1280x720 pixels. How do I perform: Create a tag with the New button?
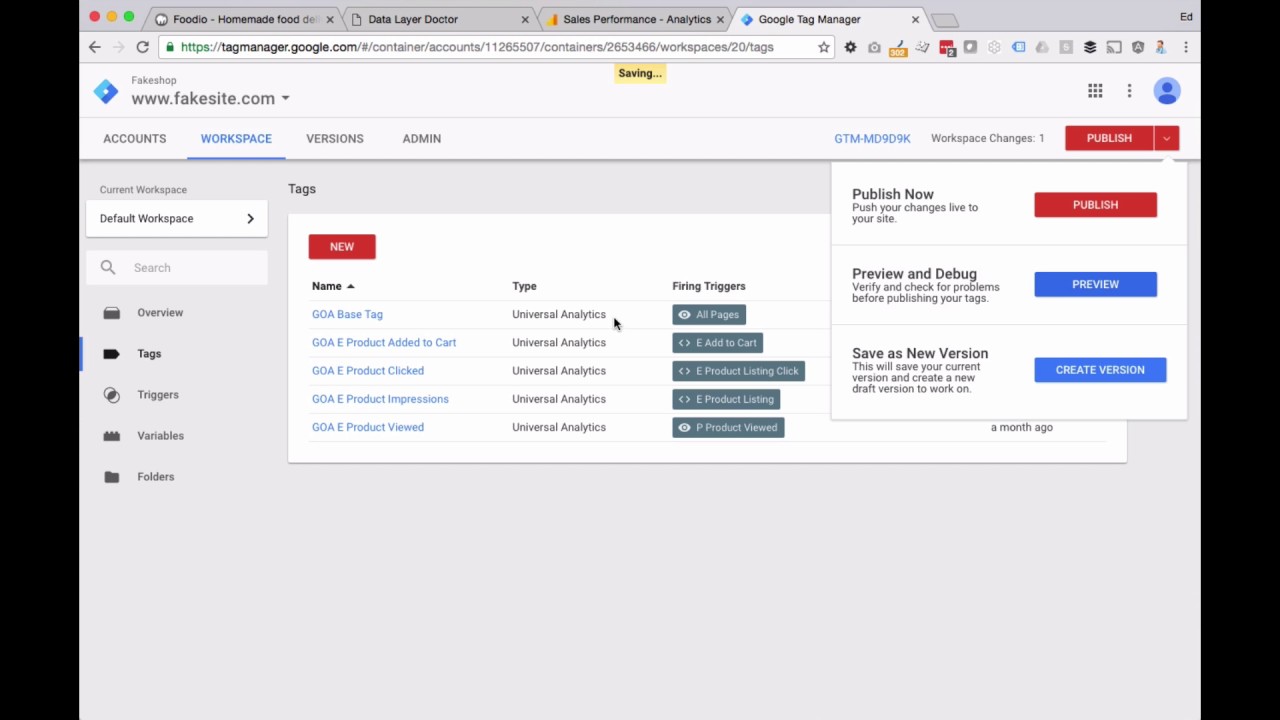coord(342,246)
